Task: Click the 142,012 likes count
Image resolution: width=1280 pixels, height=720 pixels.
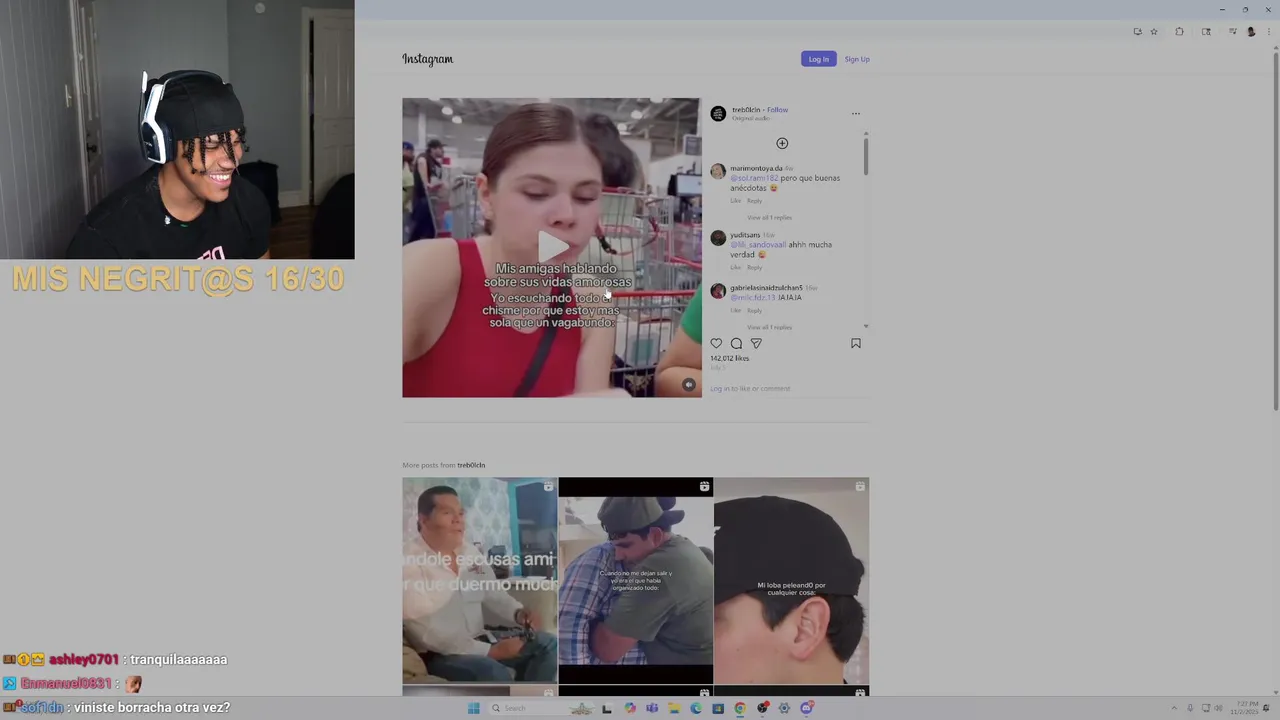Action: tap(729, 358)
